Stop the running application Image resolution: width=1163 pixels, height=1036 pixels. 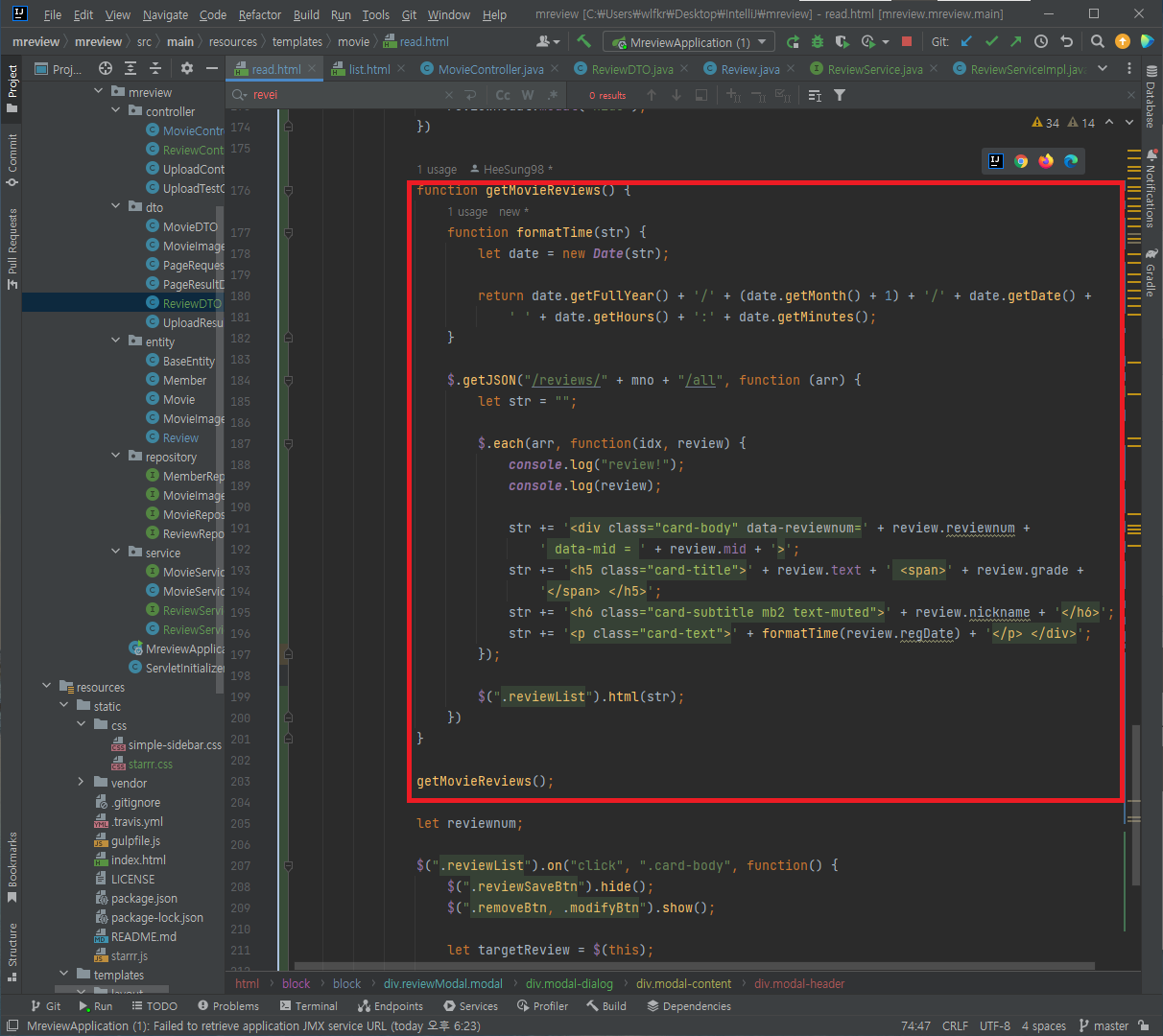click(907, 41)
